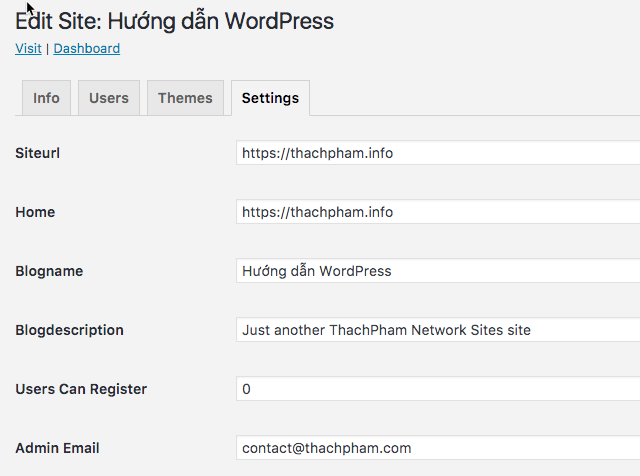Go to the Dashboard link
Screen dimensions: 640x476
tap(87, 49)
